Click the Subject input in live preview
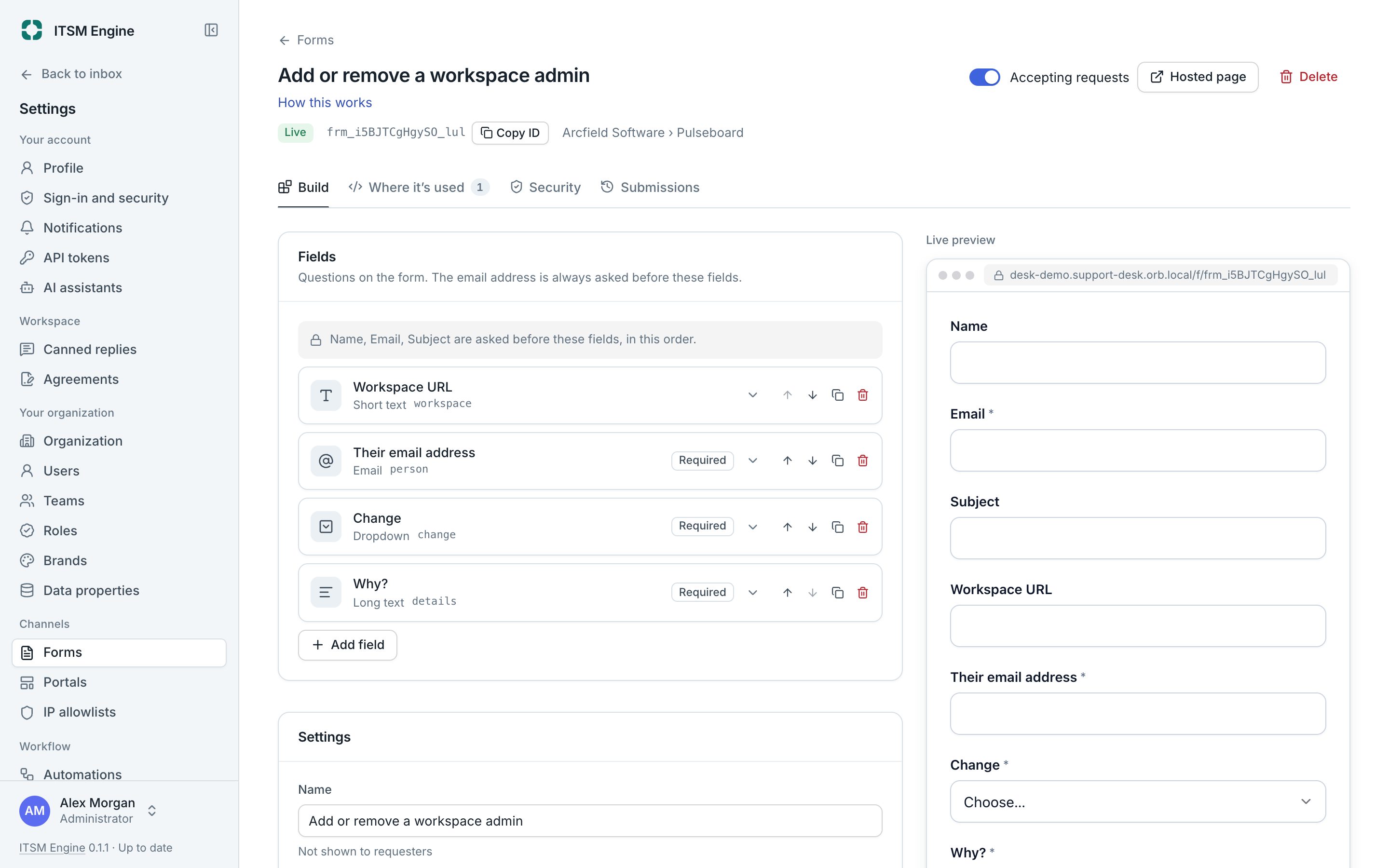 point(1138,538)
